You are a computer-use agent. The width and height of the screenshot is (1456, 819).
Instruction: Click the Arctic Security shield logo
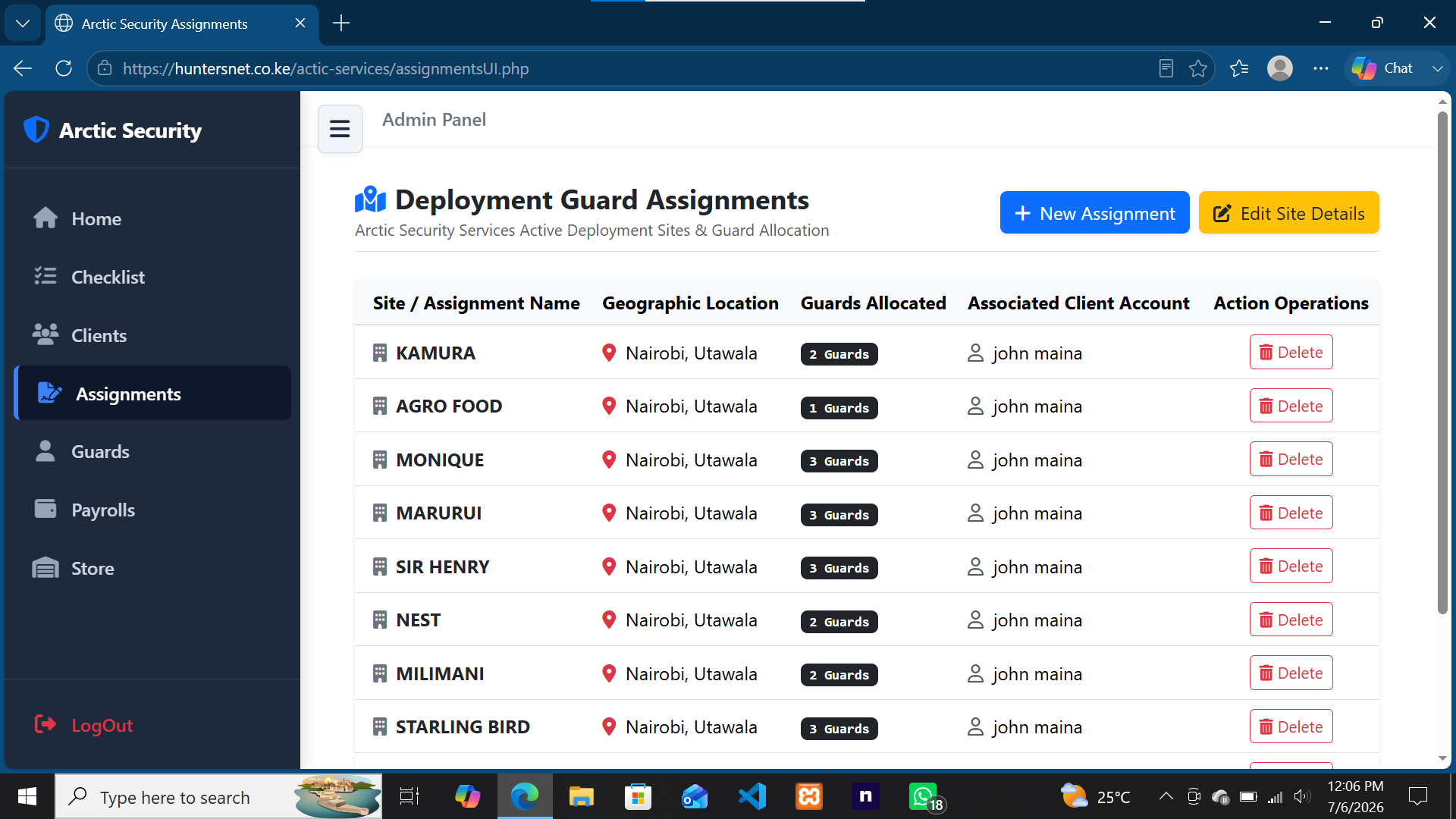tap(36, 130)
